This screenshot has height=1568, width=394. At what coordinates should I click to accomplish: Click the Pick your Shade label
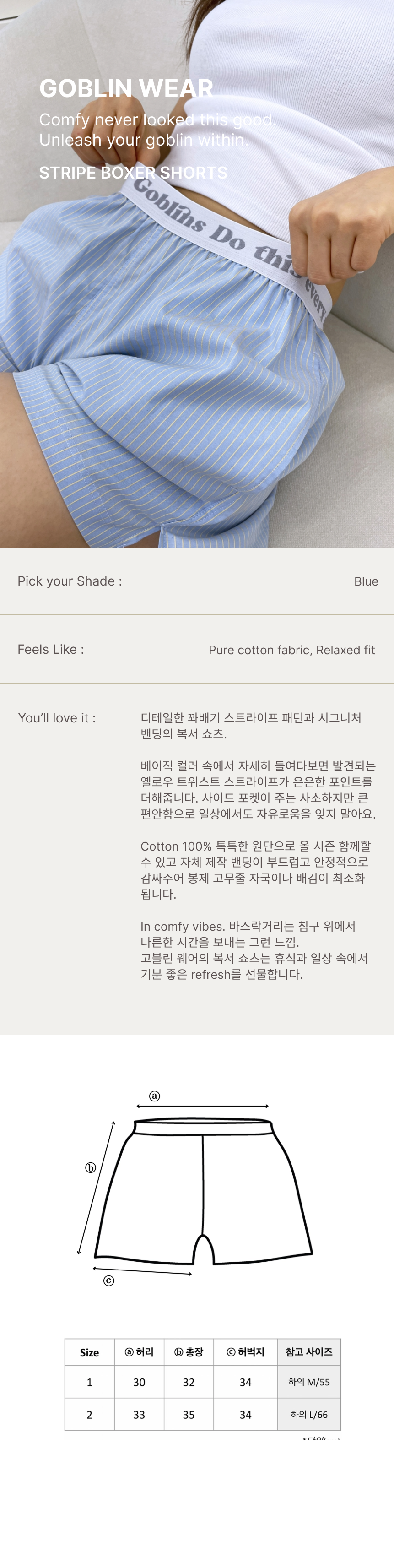coord(69,581)
